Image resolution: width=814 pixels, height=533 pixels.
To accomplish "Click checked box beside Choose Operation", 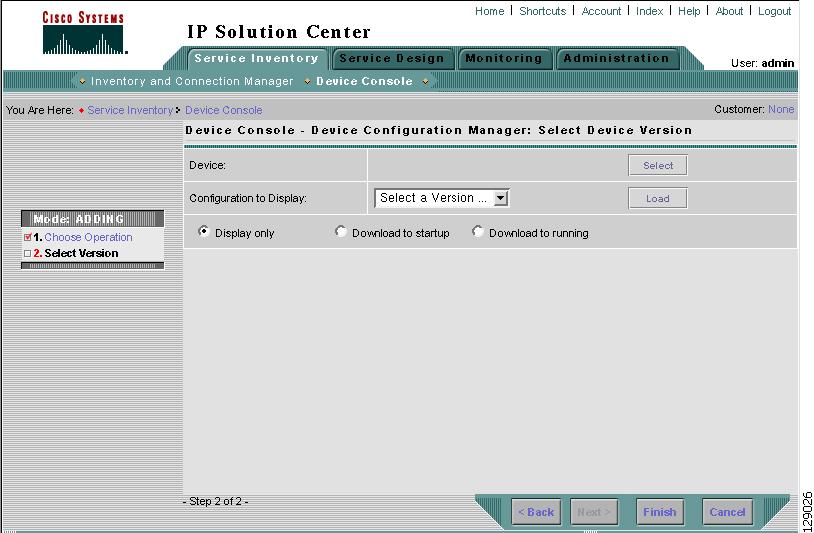I will [x=28, y=237].
